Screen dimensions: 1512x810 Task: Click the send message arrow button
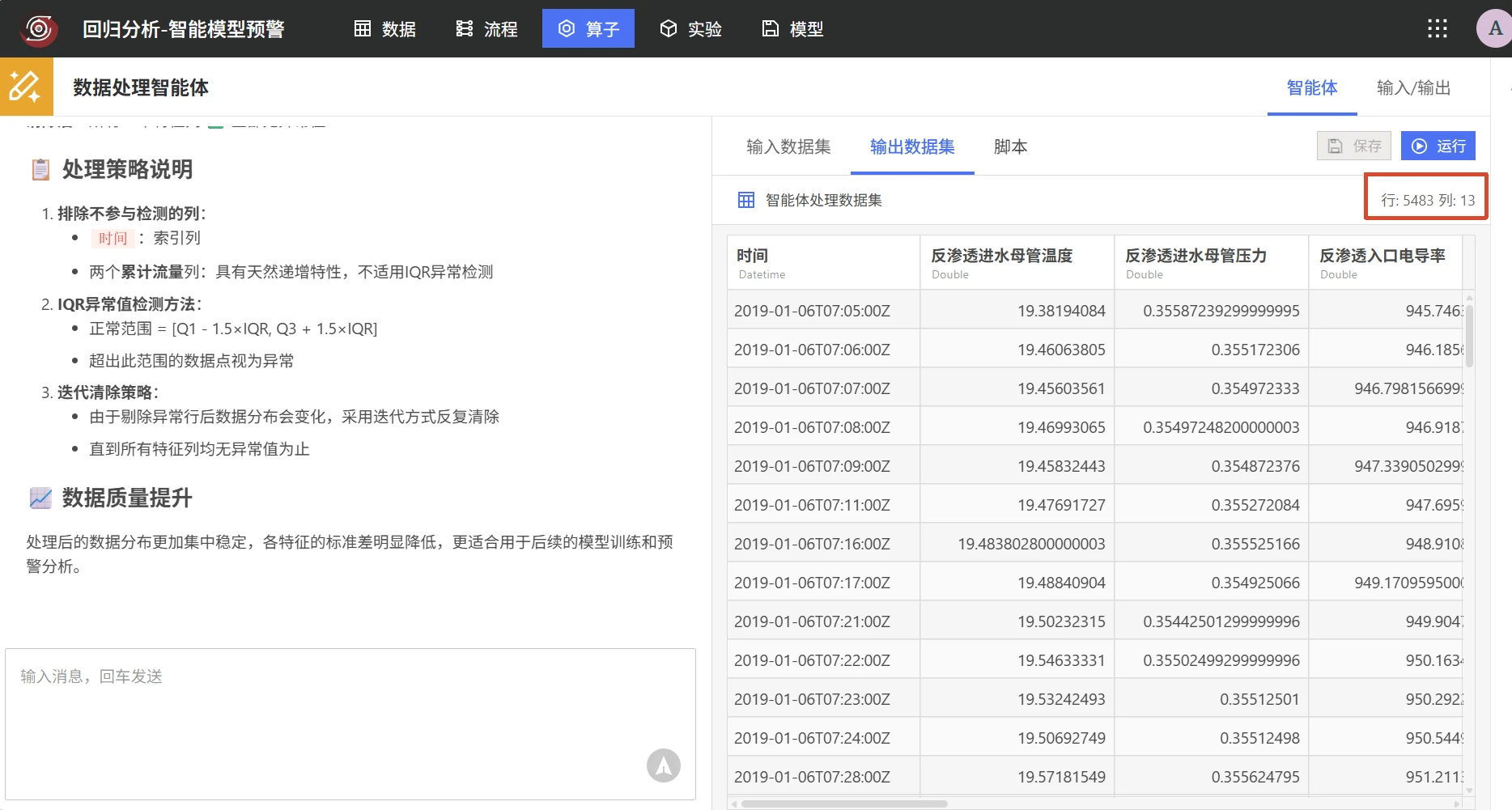[664, 765]
